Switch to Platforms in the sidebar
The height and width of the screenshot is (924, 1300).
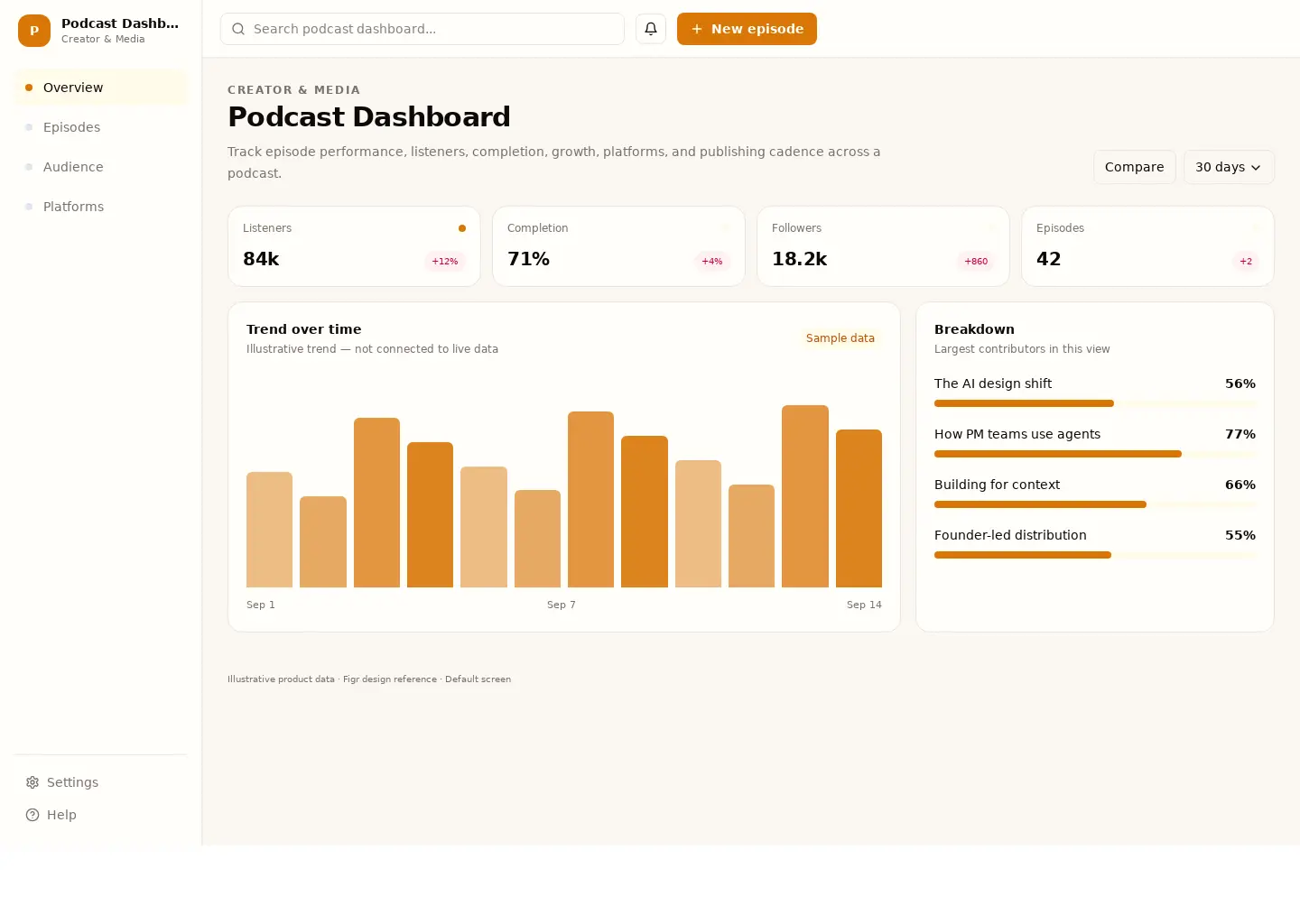[100, 207]
